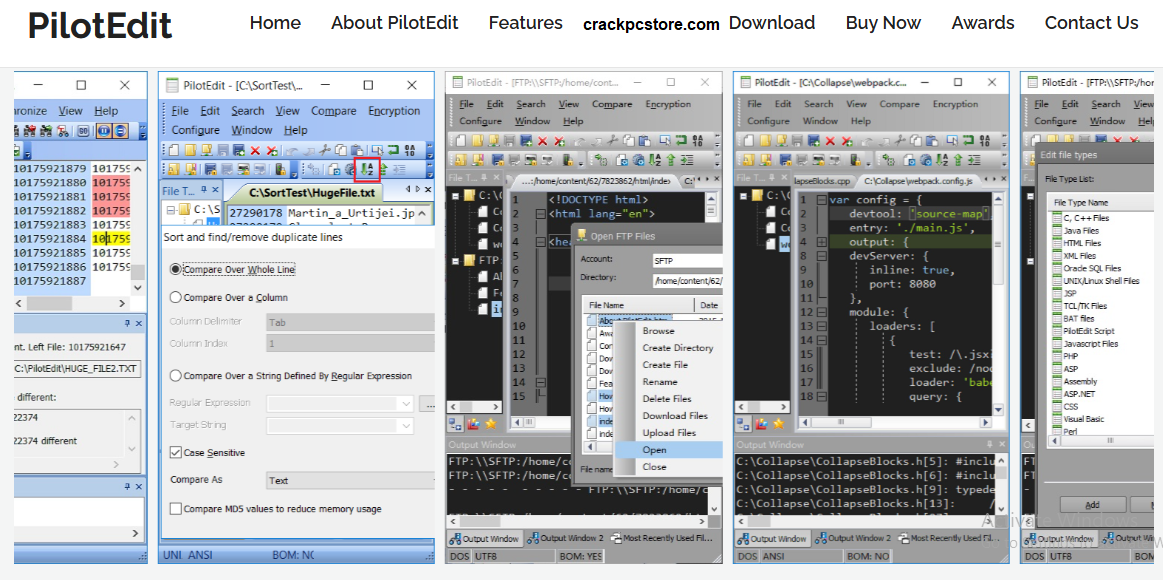Image resolution: width=1163 pixels, height=580 pixels.
Task: Click the Save All icon in FTP window toolbar
Action: click(526, 140)
